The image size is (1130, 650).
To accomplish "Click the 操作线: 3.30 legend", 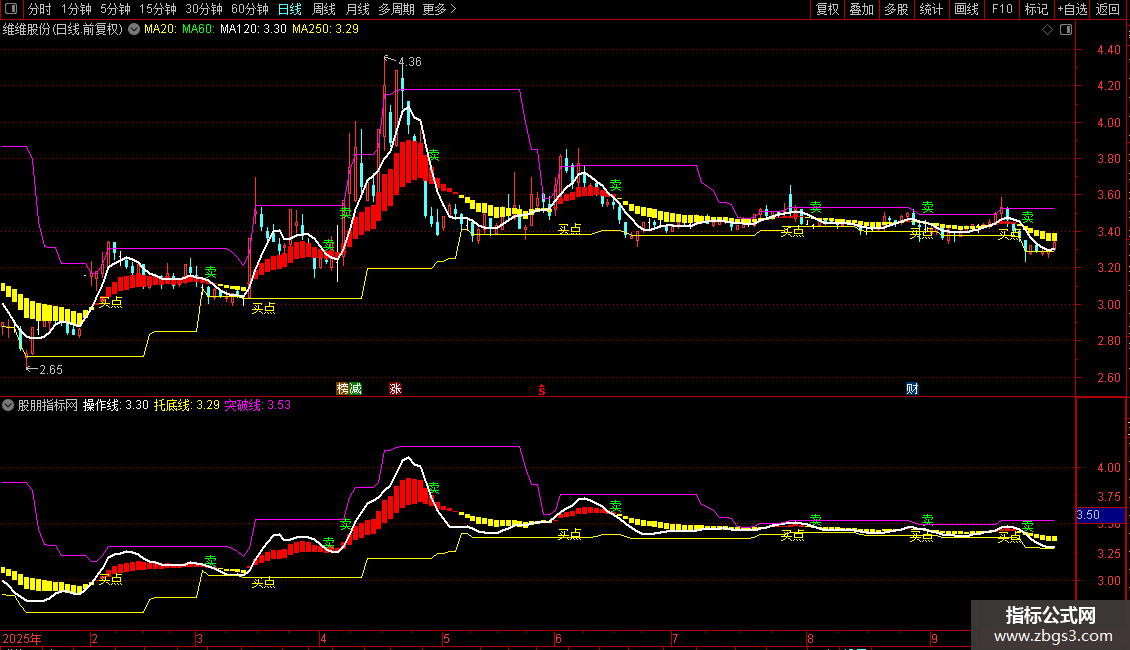I will point(115,405).
